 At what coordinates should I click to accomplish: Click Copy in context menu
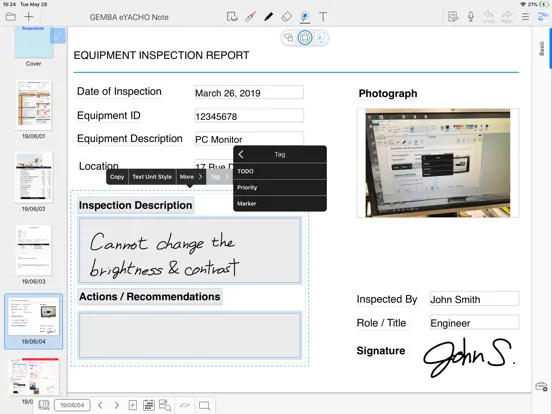[x=117, y=177]
